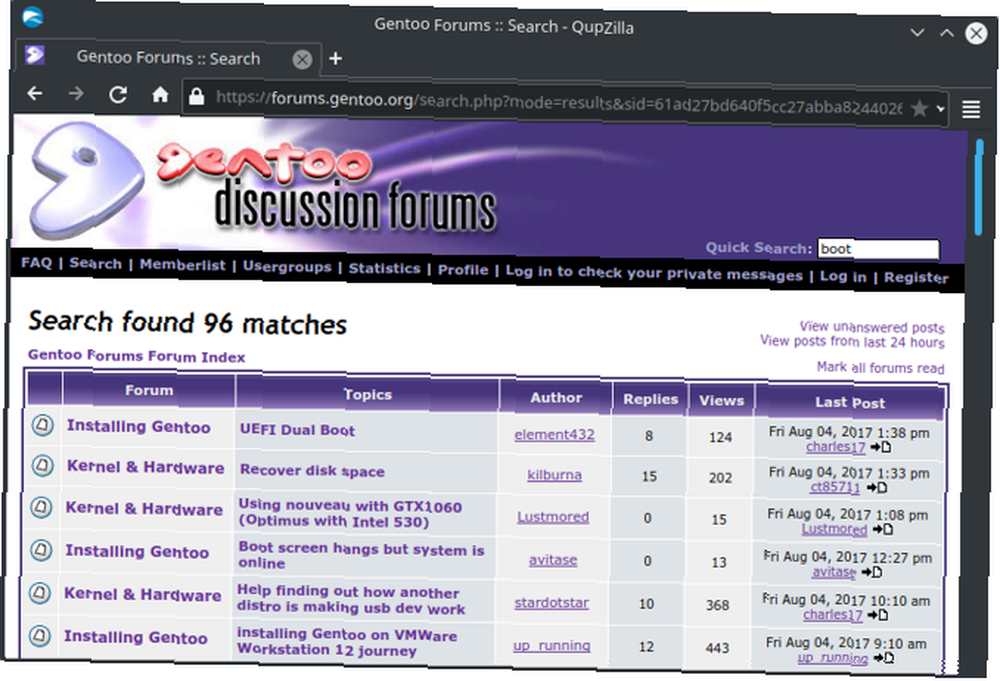Click last poster charles17 in UEFI row
The image size is (1000, 681).
point(835,447)
